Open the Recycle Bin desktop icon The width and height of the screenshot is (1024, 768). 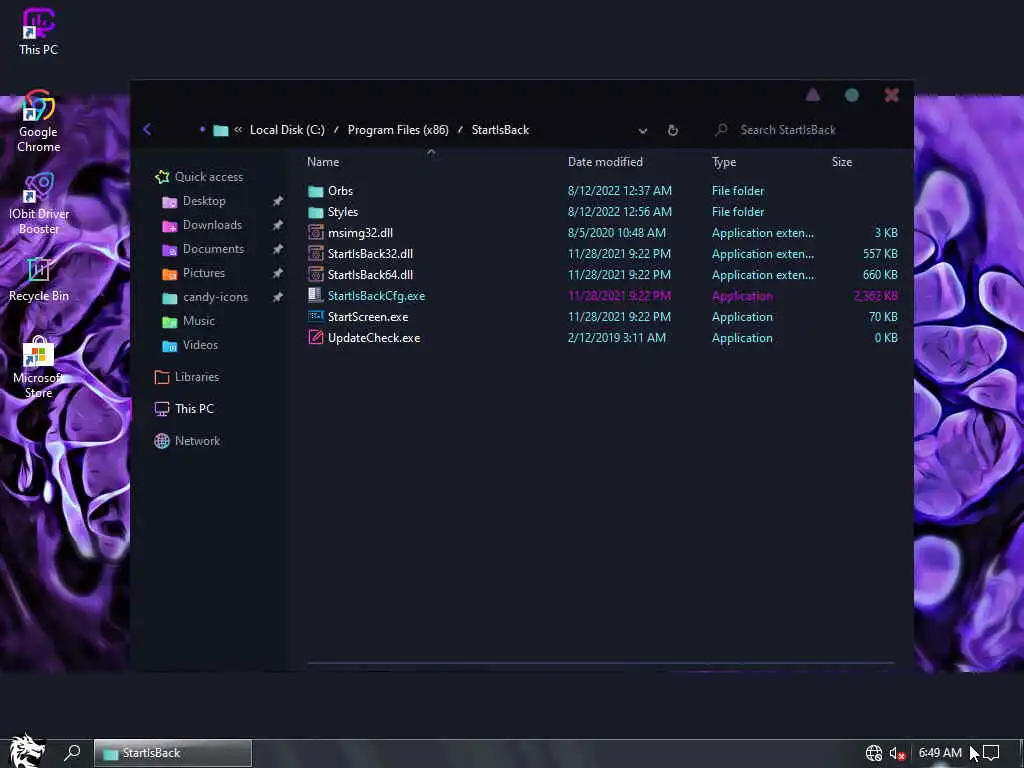coord(39,280)
